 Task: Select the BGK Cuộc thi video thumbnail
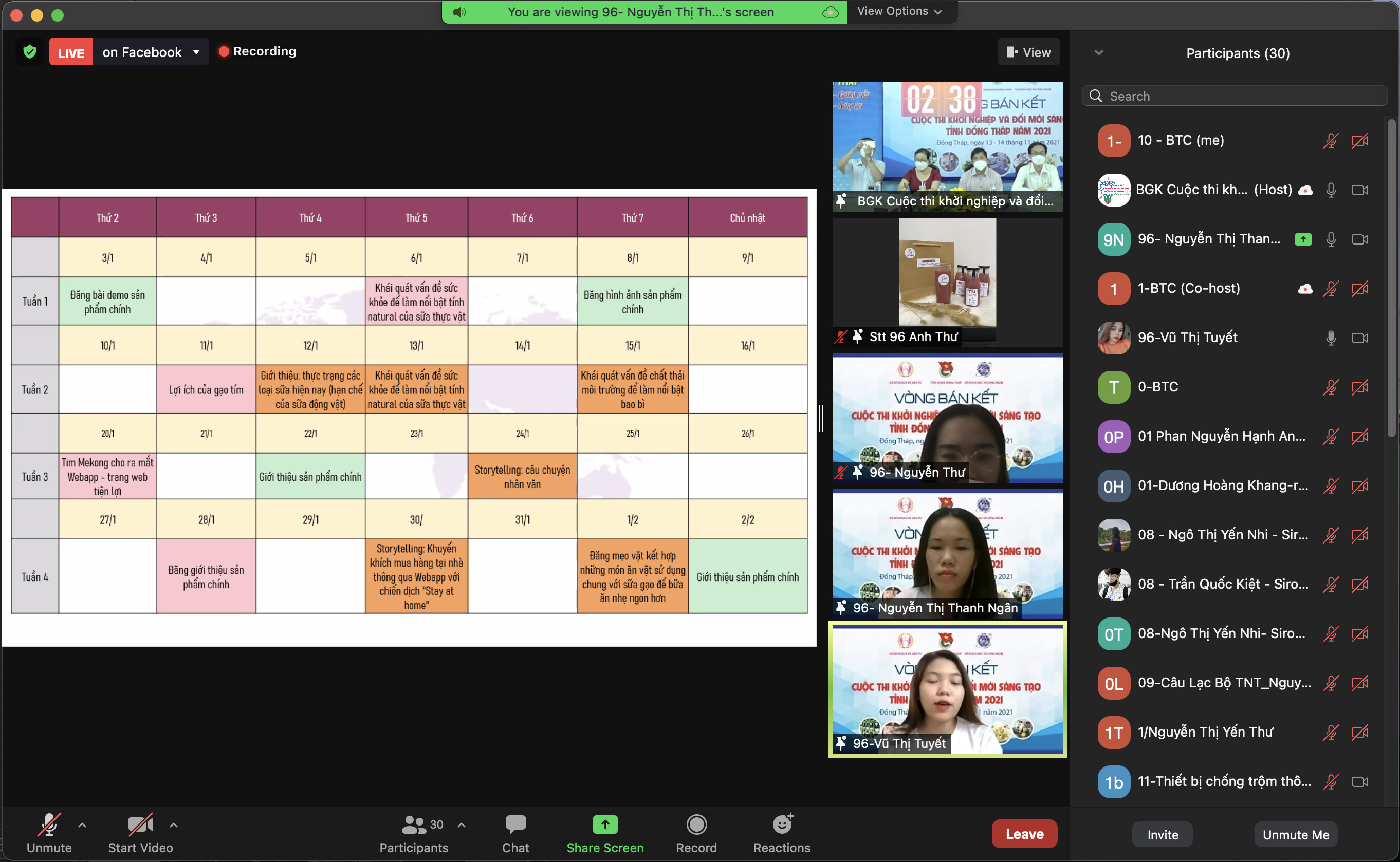[947, 146]
